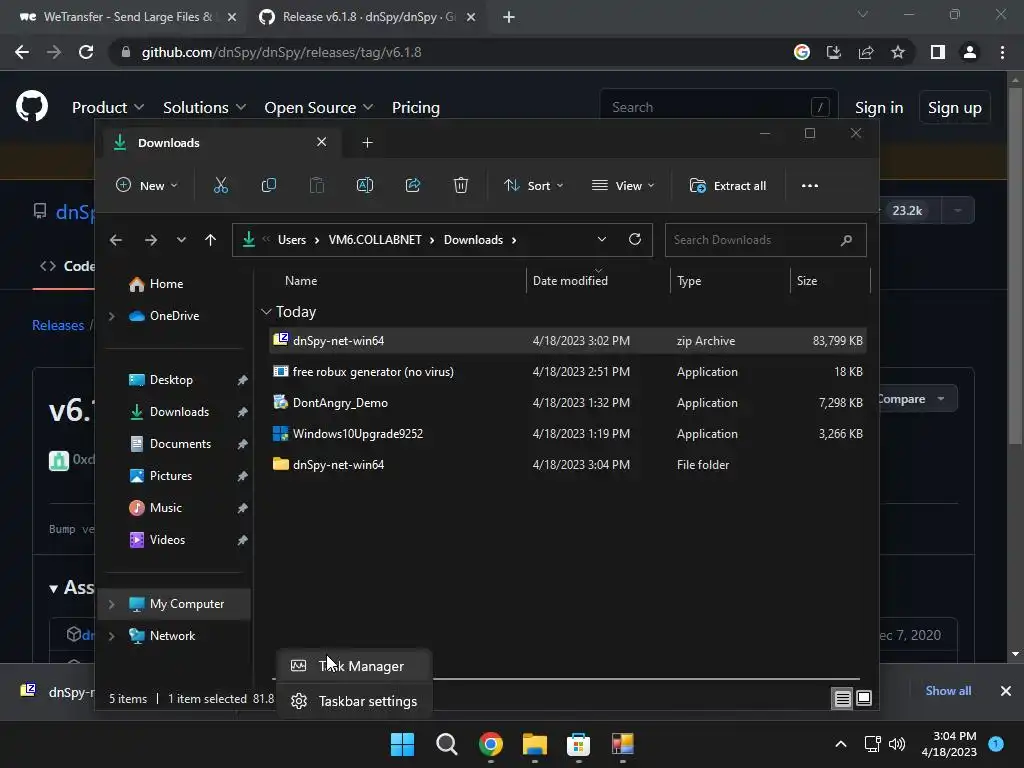
Task: Click the Share icon in Explorer toolbar
Action: pos(413,185)
